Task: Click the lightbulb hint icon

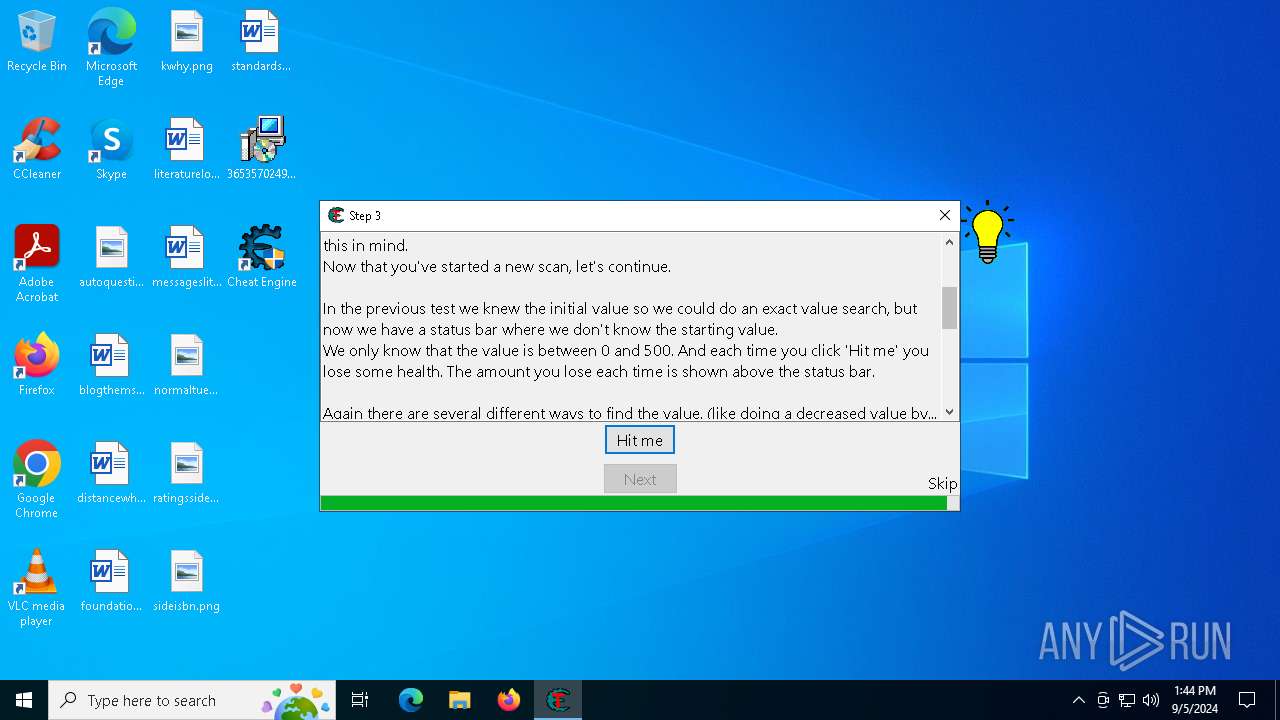Action: 987,232
